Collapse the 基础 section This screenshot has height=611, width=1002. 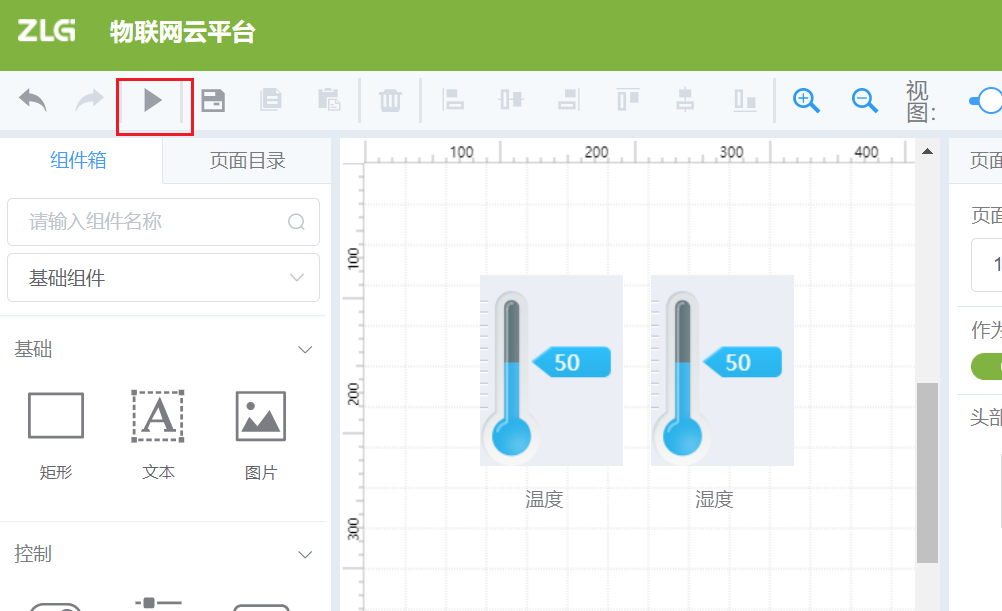[x=305, y=349]
